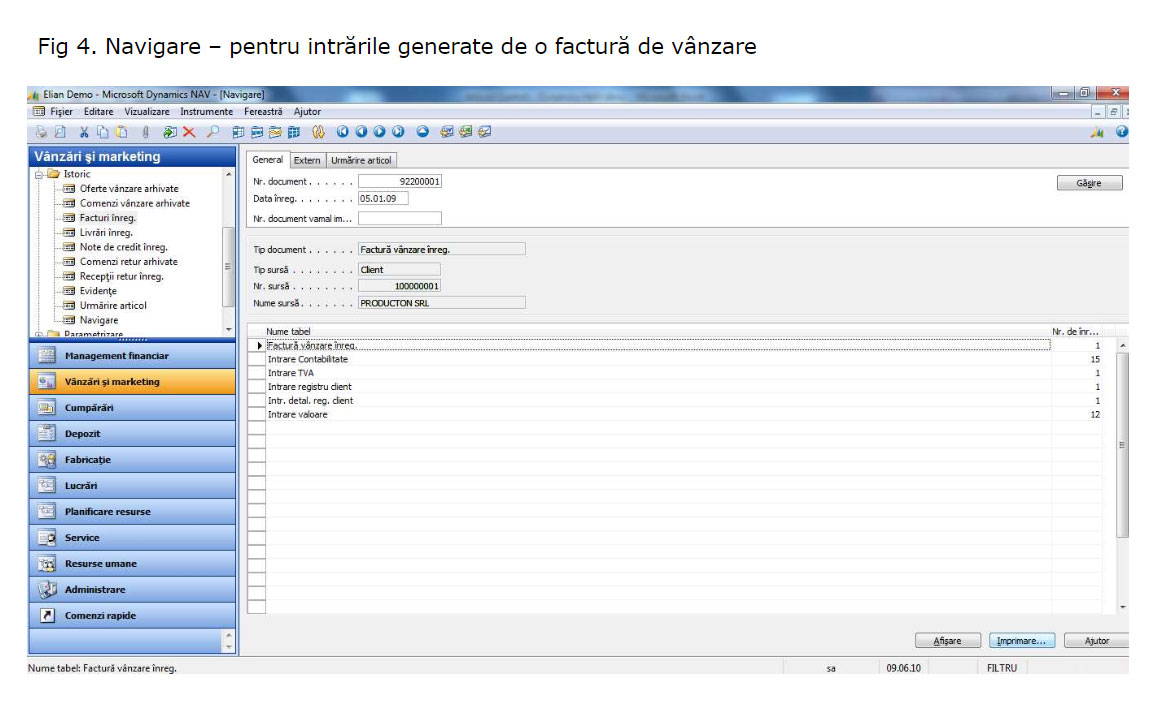Select the General tab

coord(268,160)
